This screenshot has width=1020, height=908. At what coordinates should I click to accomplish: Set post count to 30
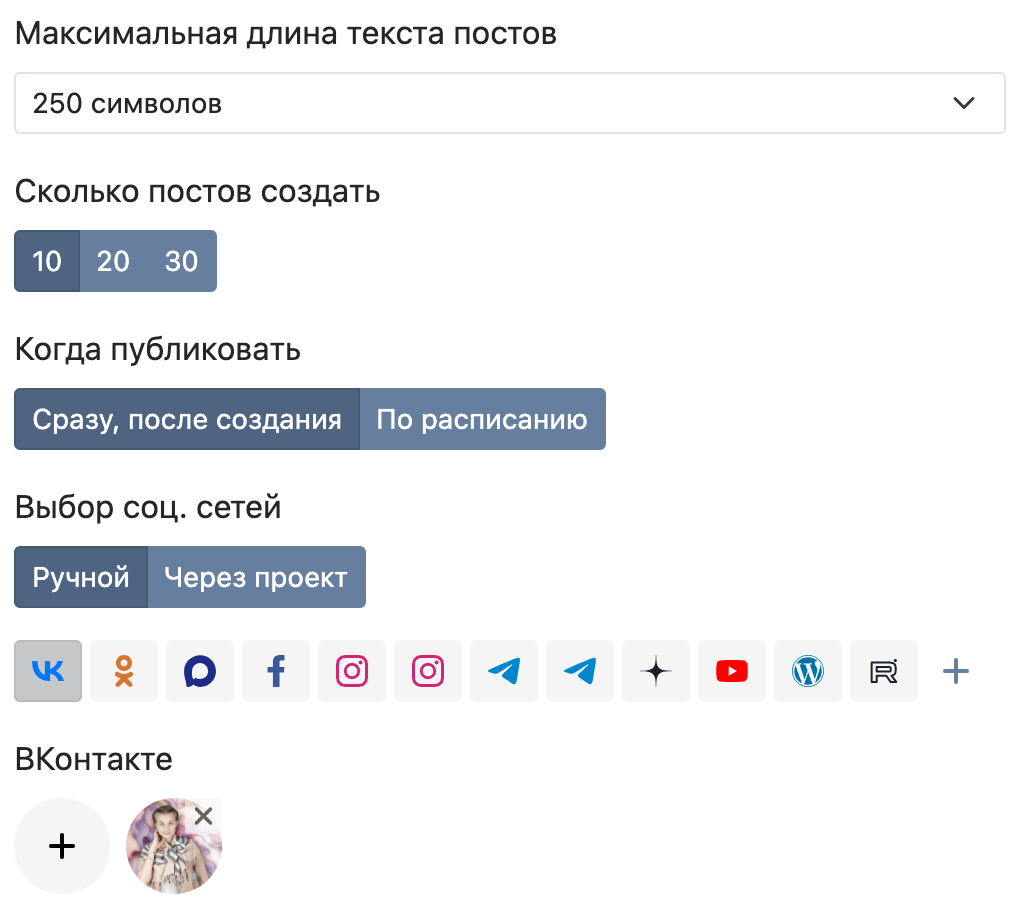click(181, 261)
